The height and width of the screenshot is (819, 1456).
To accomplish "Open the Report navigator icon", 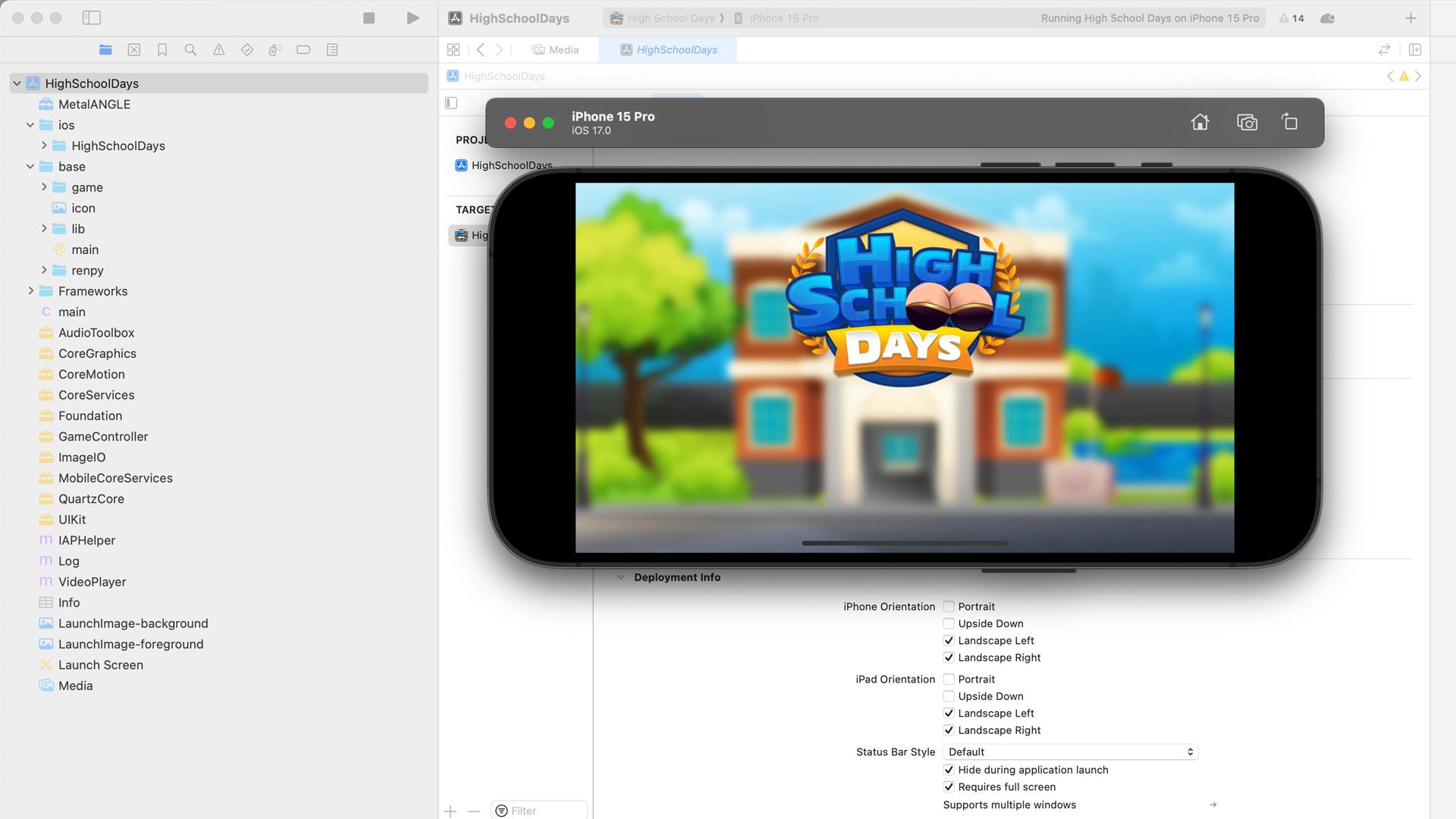I will tap(332, 49).
